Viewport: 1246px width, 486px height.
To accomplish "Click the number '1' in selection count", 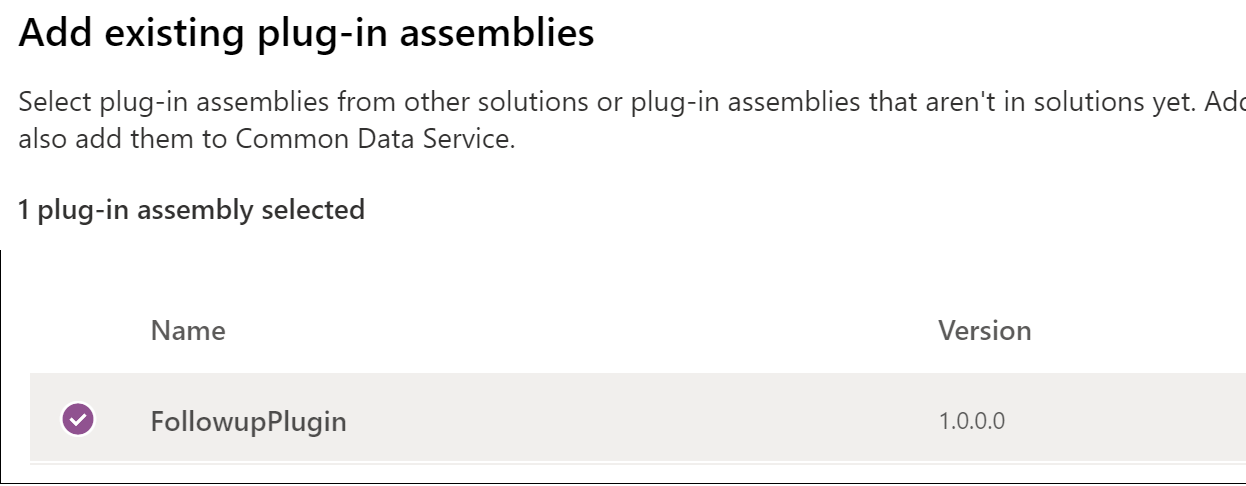I will pyautogui.click(x=23, y=210).
